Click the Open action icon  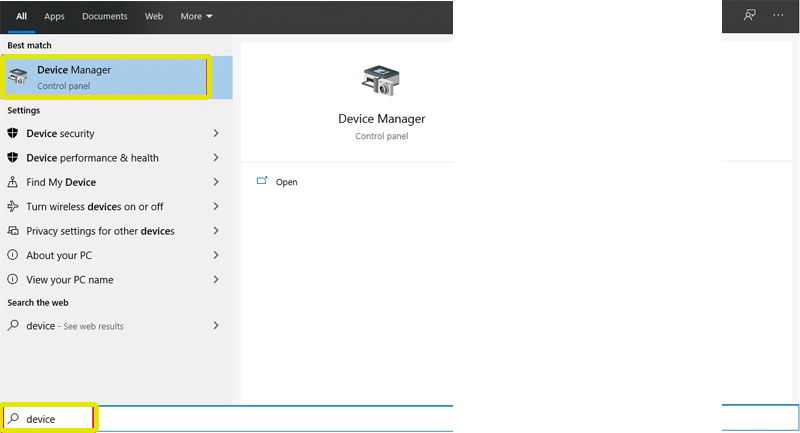pyautogui.click(x=262, y=181)
